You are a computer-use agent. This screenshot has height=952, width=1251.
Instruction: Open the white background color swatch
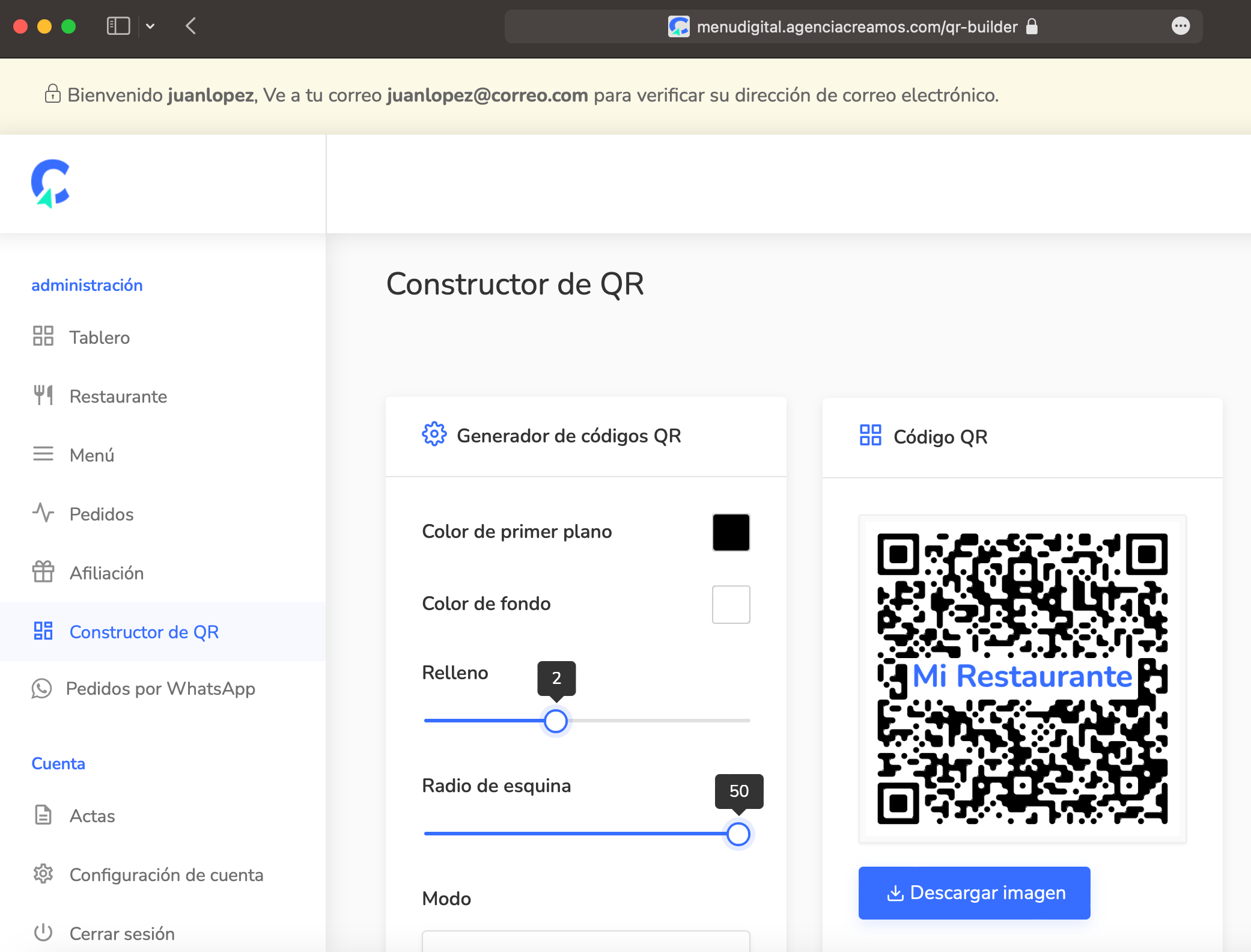point(731,604)
